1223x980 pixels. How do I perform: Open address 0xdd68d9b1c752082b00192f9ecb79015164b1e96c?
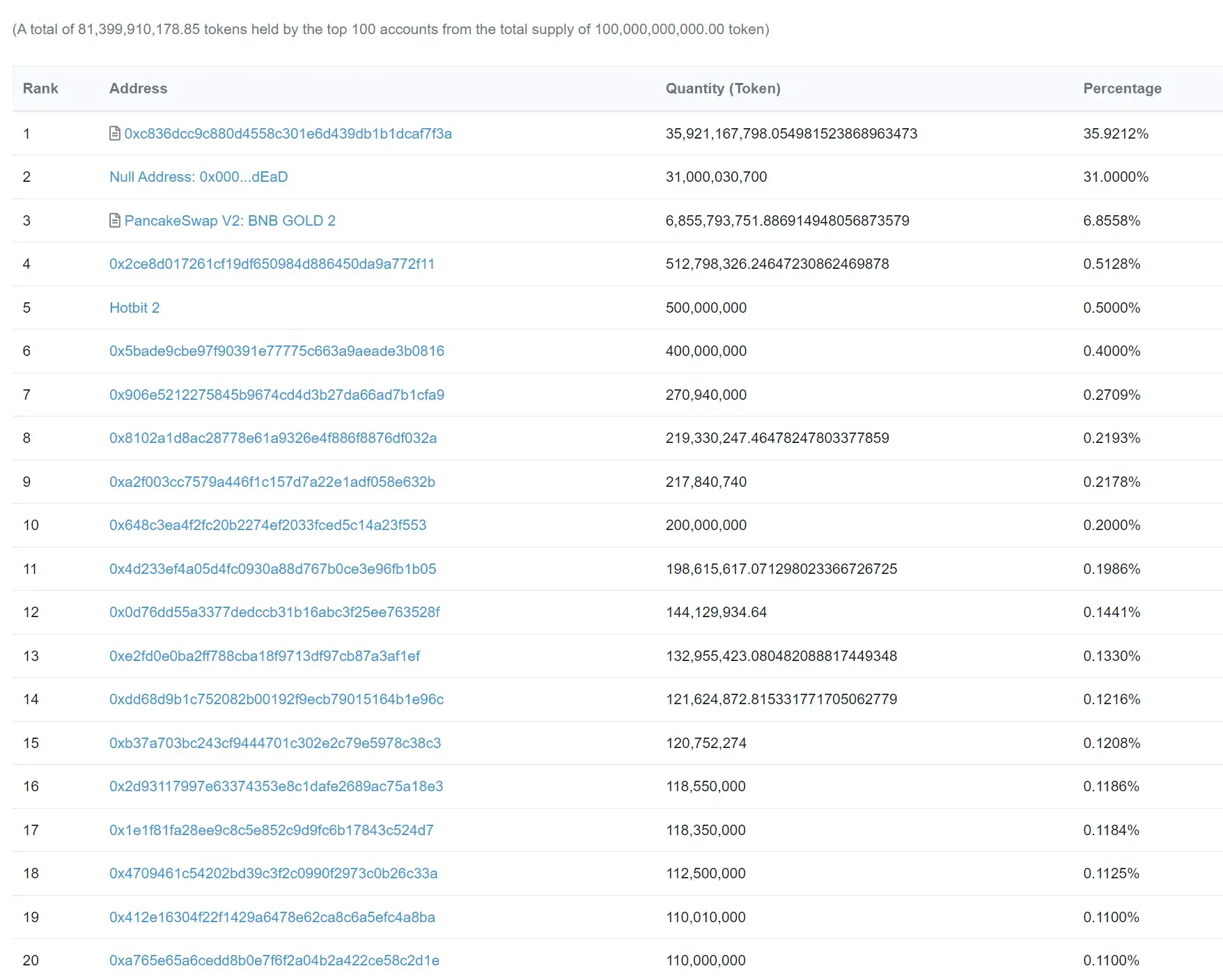(276, 699)
